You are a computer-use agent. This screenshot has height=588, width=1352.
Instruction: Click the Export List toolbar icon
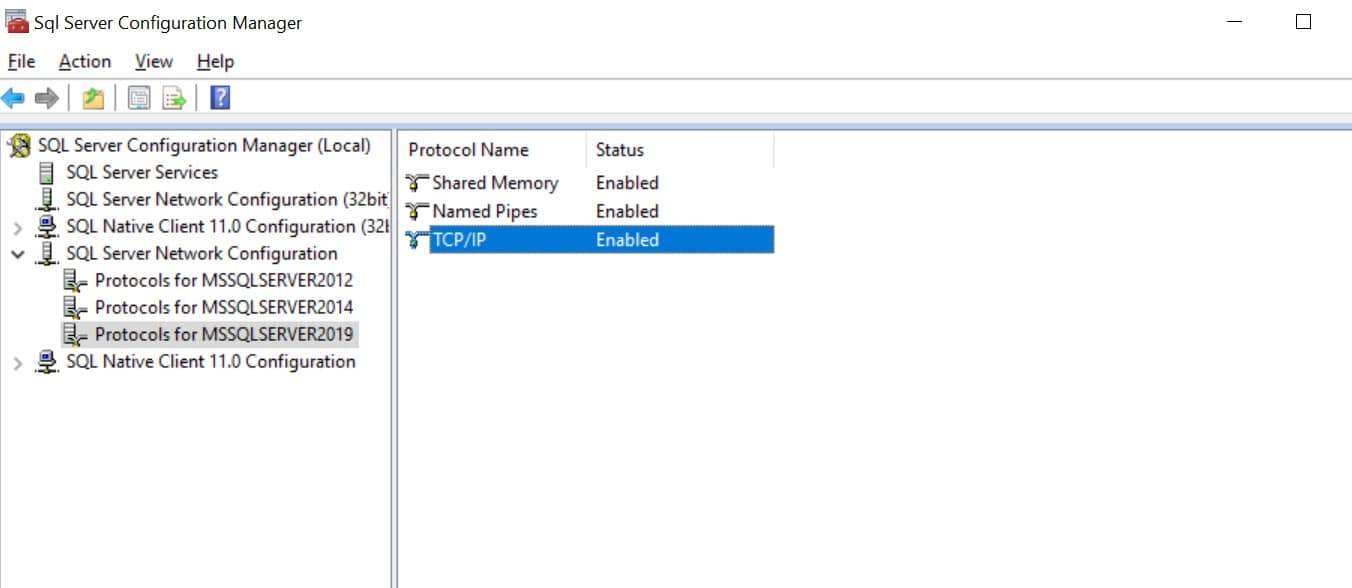click(x=175, y=98)
